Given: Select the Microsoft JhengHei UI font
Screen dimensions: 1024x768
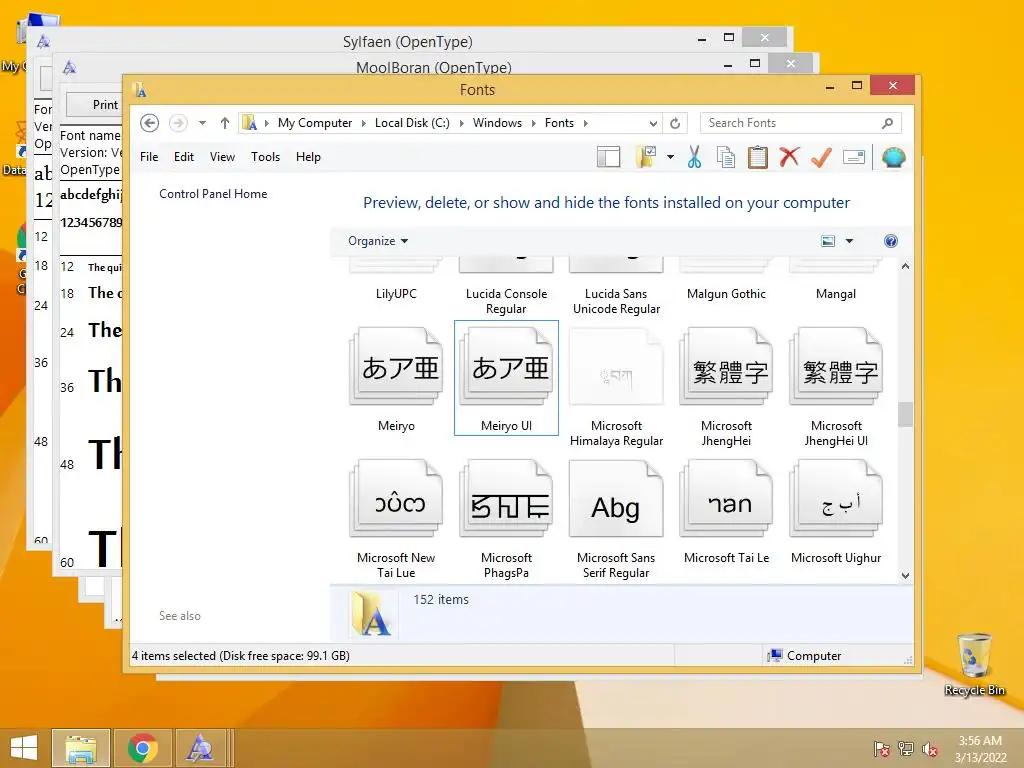Looking at the screenshot, I should 836,387.
